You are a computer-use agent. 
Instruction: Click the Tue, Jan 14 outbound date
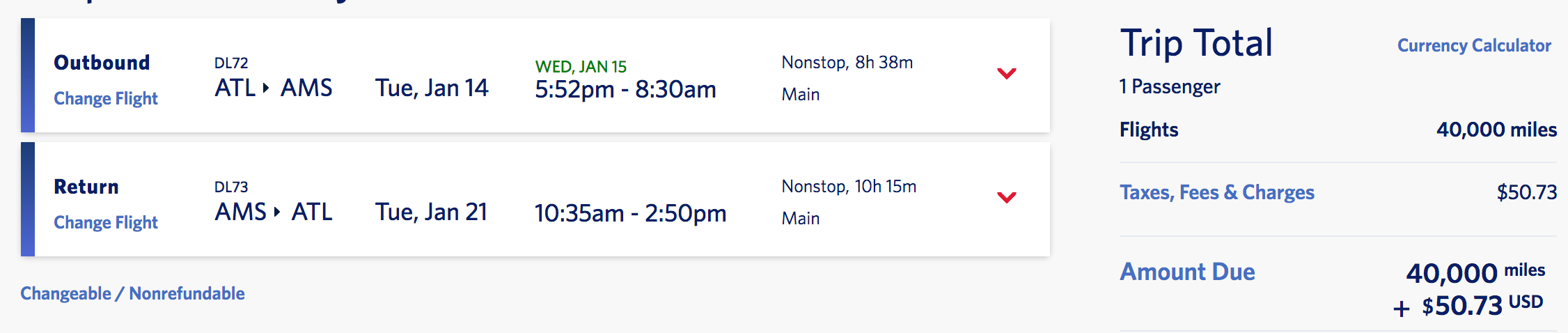[x=432, y=88]
